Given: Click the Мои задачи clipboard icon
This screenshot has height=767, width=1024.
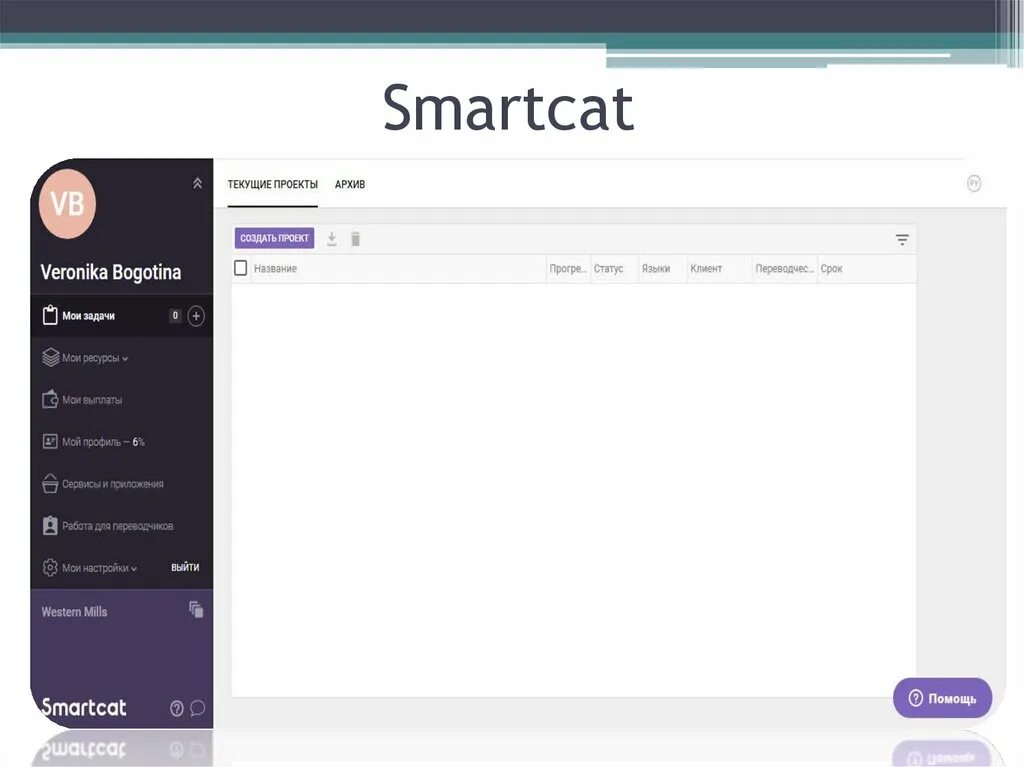Looking at the screenshot, I should 50,316.
